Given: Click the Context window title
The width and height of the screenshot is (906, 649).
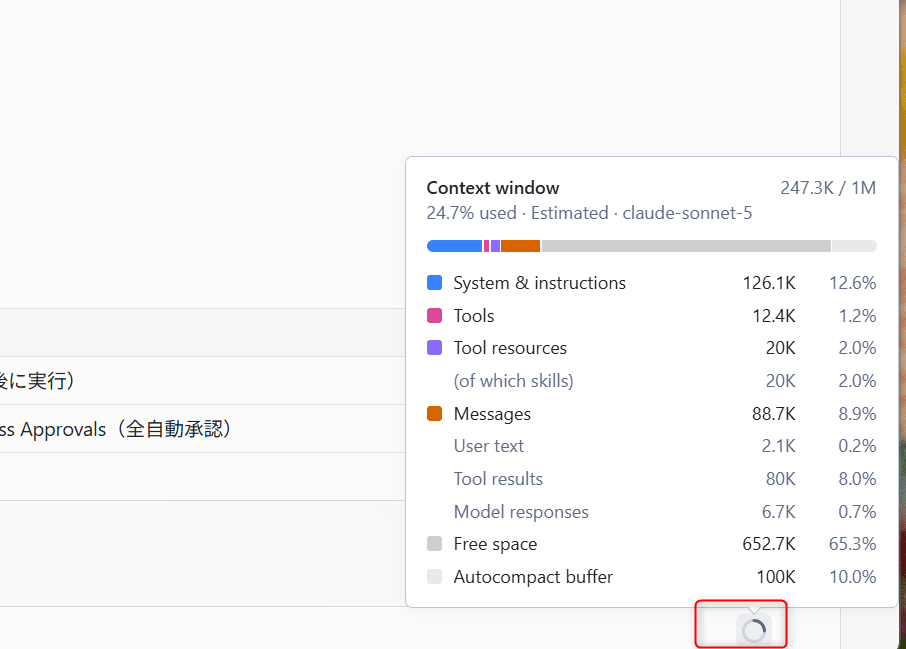Looking at the screenshot, I should pos(493,188).
